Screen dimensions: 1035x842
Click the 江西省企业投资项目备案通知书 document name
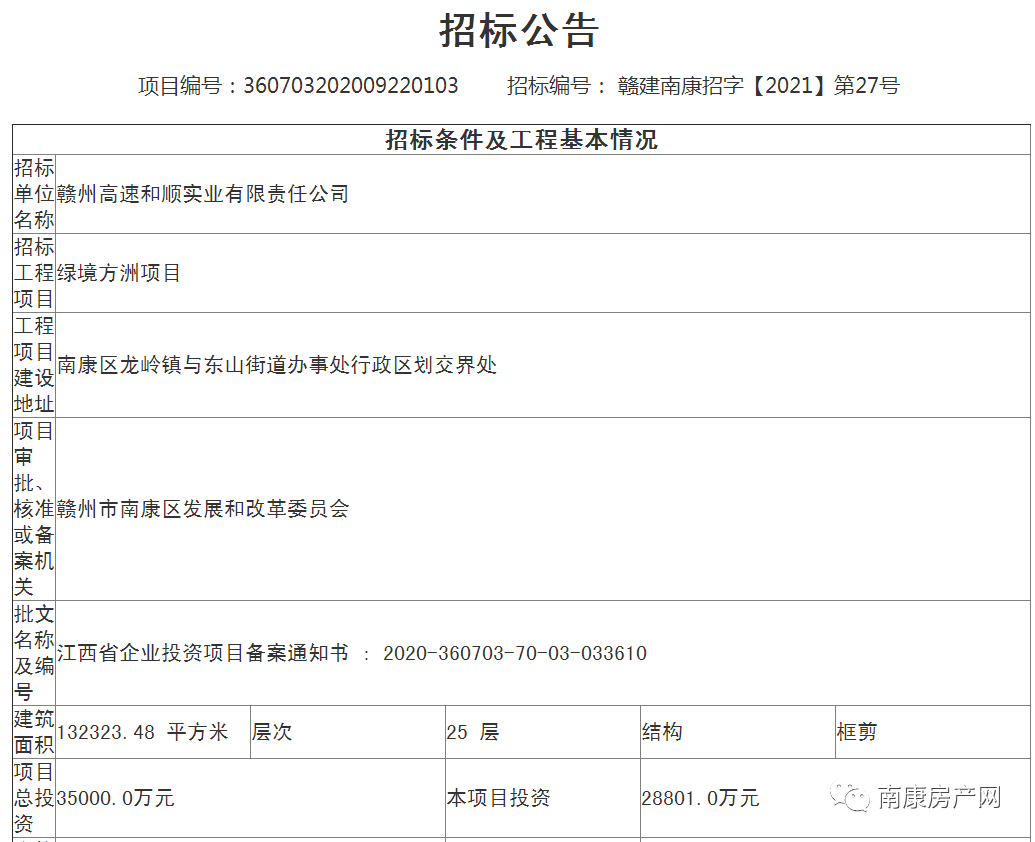click(203, 653)
